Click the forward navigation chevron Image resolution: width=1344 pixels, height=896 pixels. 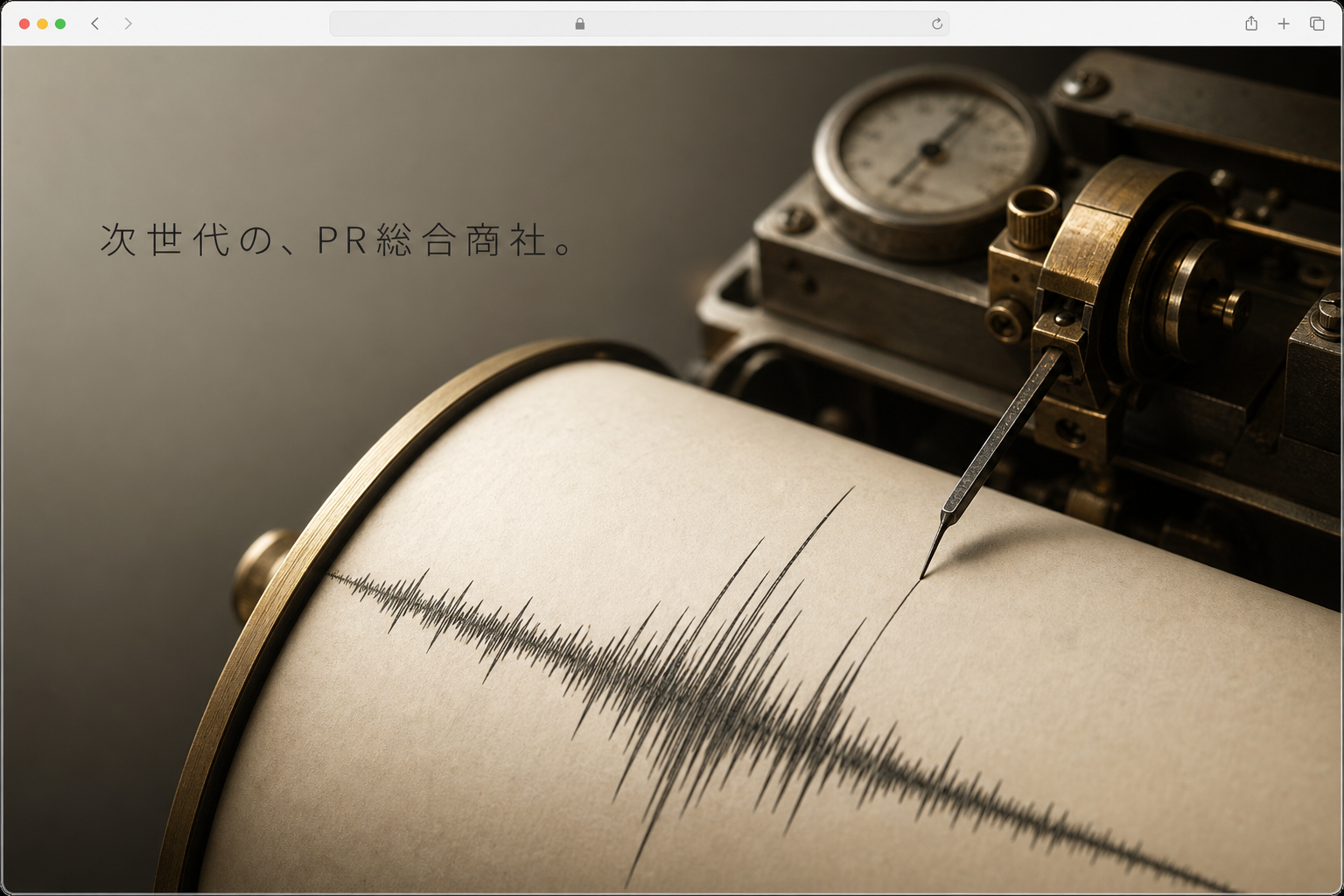click(128, 24)
